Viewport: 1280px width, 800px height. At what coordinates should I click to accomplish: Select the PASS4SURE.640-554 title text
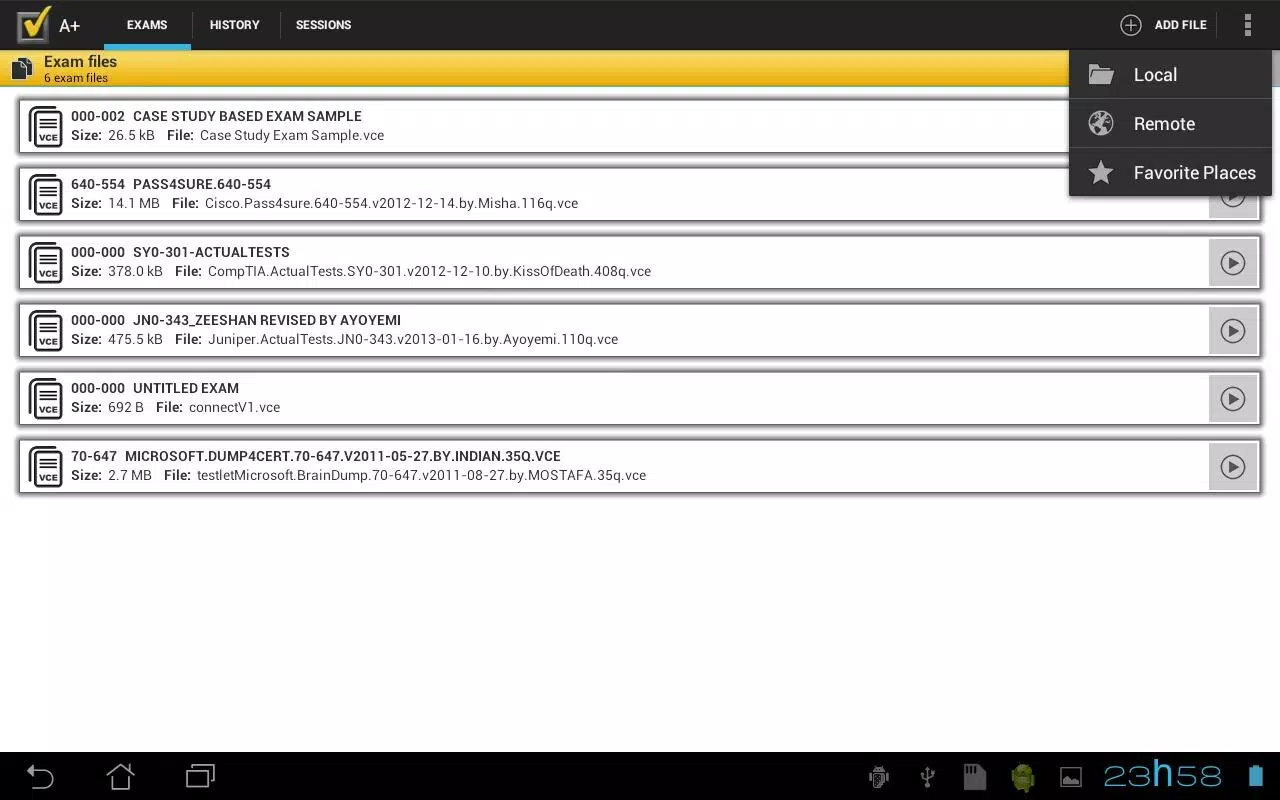pyautogui.click(x=202, y=184)
